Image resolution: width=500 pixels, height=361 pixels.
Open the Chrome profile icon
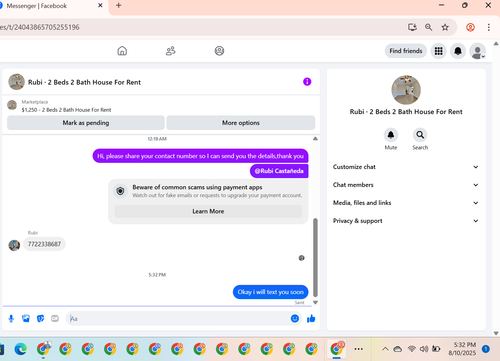[x=470, y=27]
